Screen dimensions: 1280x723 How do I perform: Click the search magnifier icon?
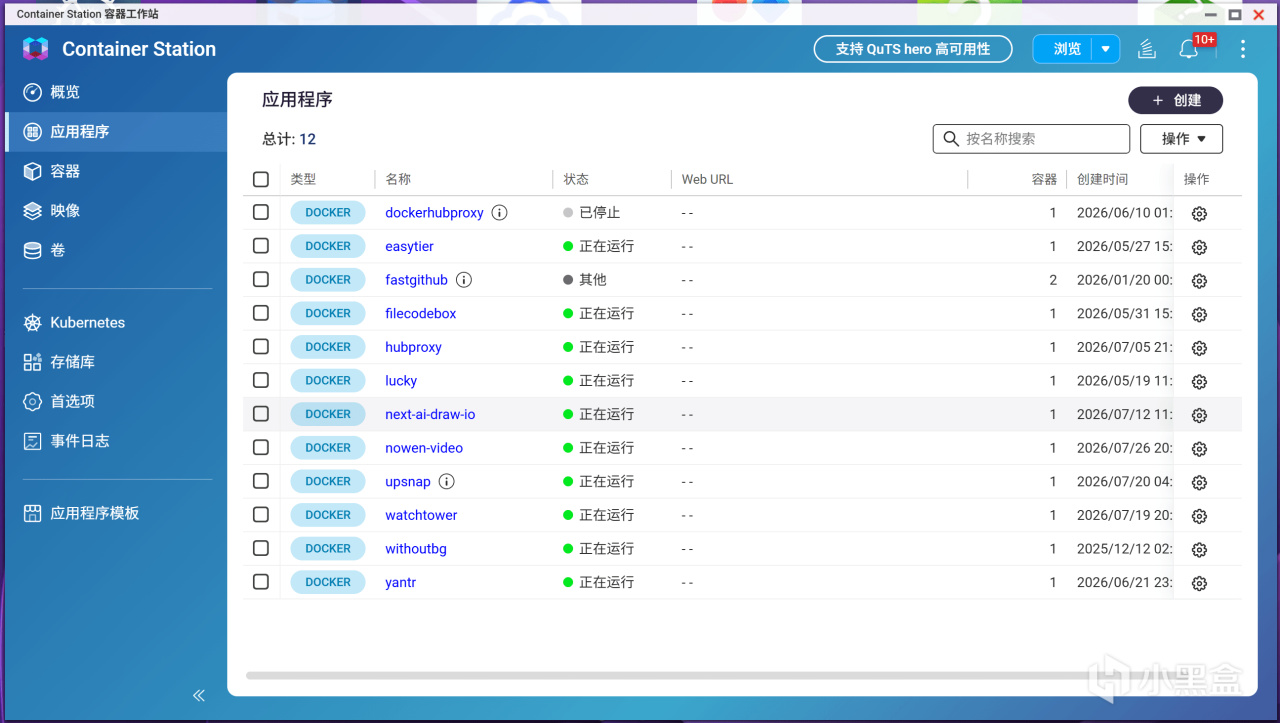pos(949,139)
